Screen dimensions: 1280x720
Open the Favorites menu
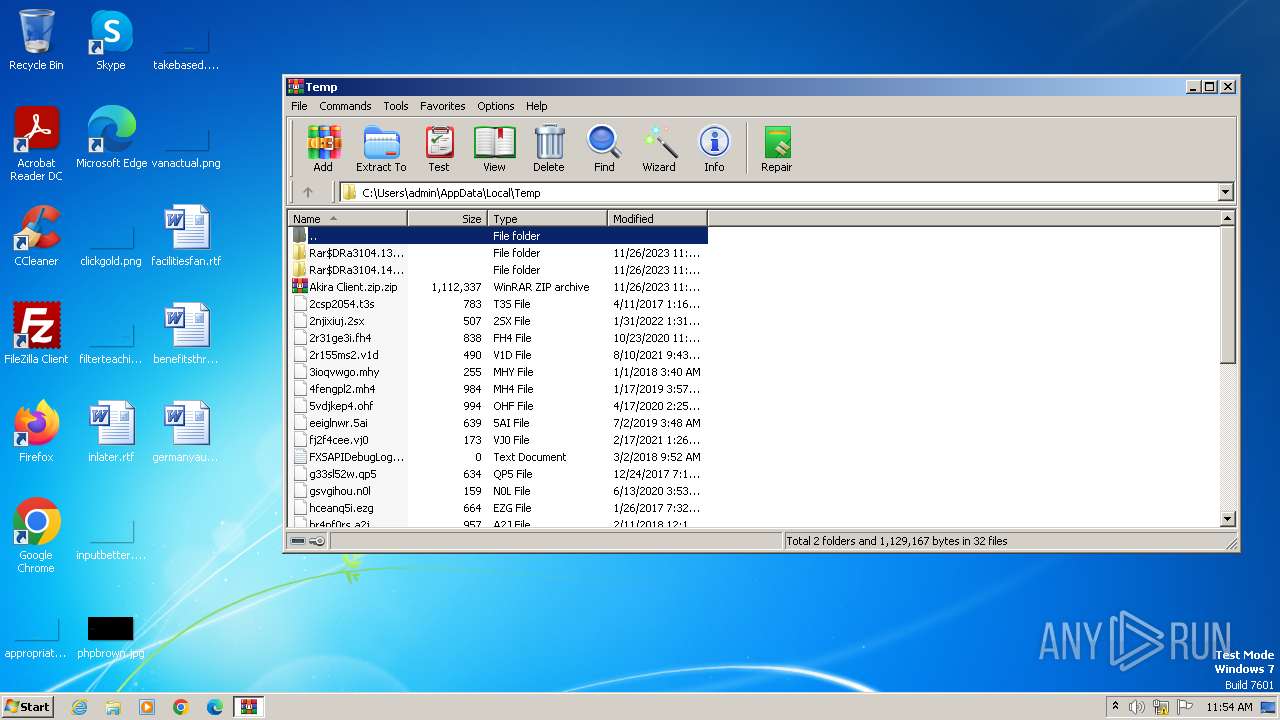click(442, 106)
